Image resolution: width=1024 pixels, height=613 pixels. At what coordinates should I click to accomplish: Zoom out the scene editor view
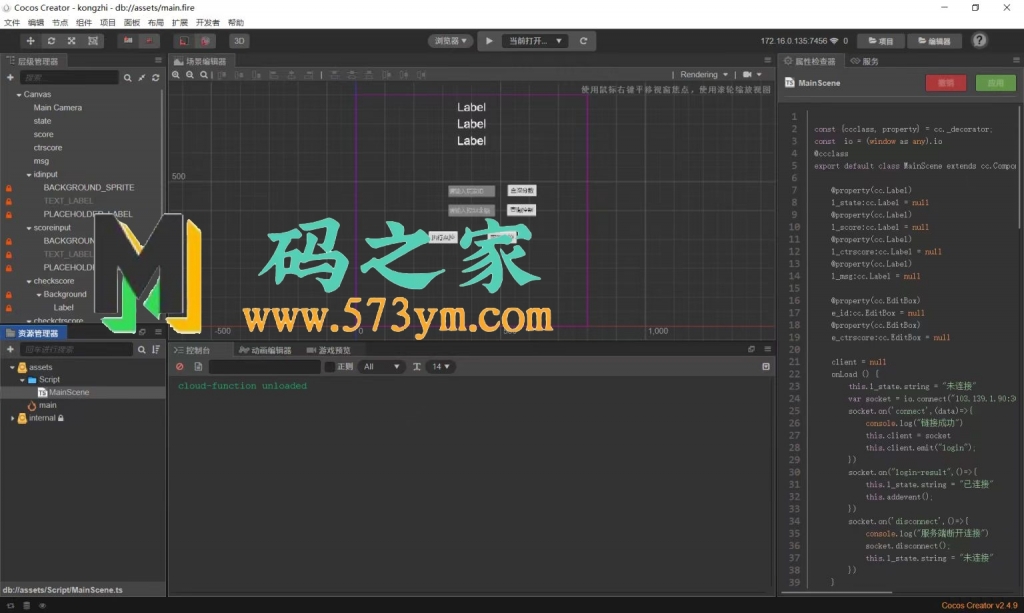(190, 75)
